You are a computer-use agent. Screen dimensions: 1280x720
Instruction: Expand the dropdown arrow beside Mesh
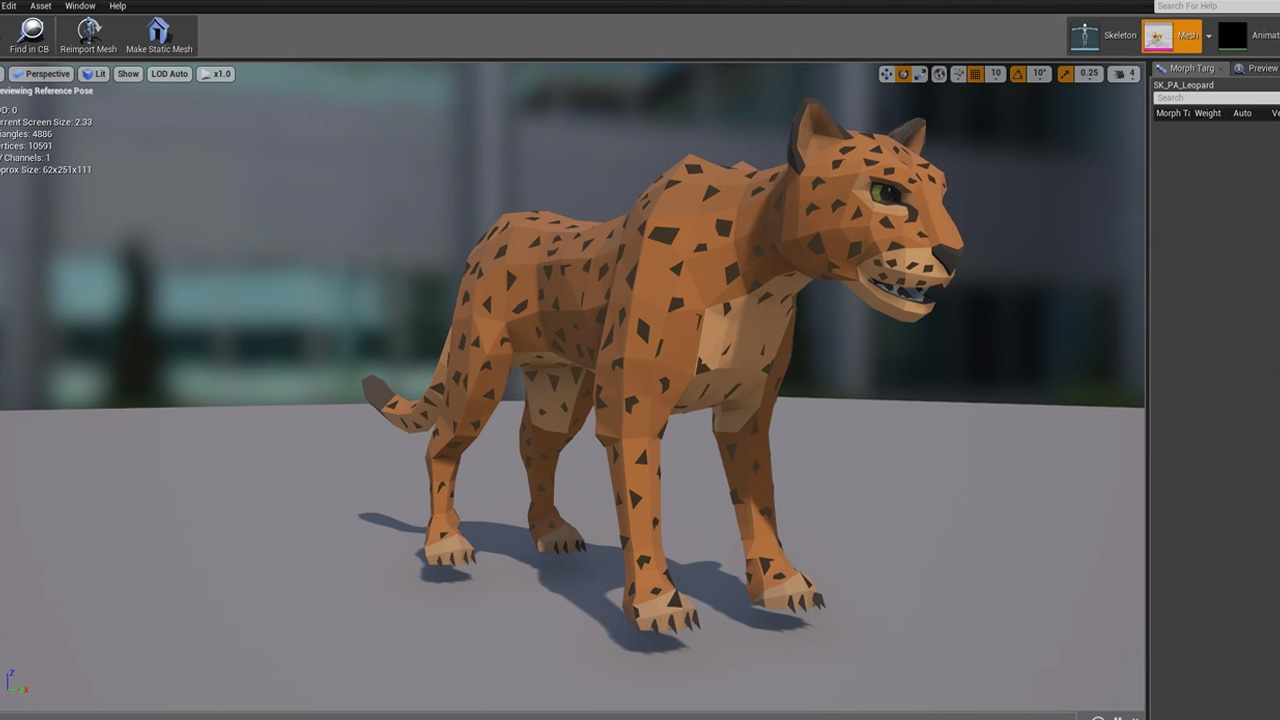point(1208,36)
